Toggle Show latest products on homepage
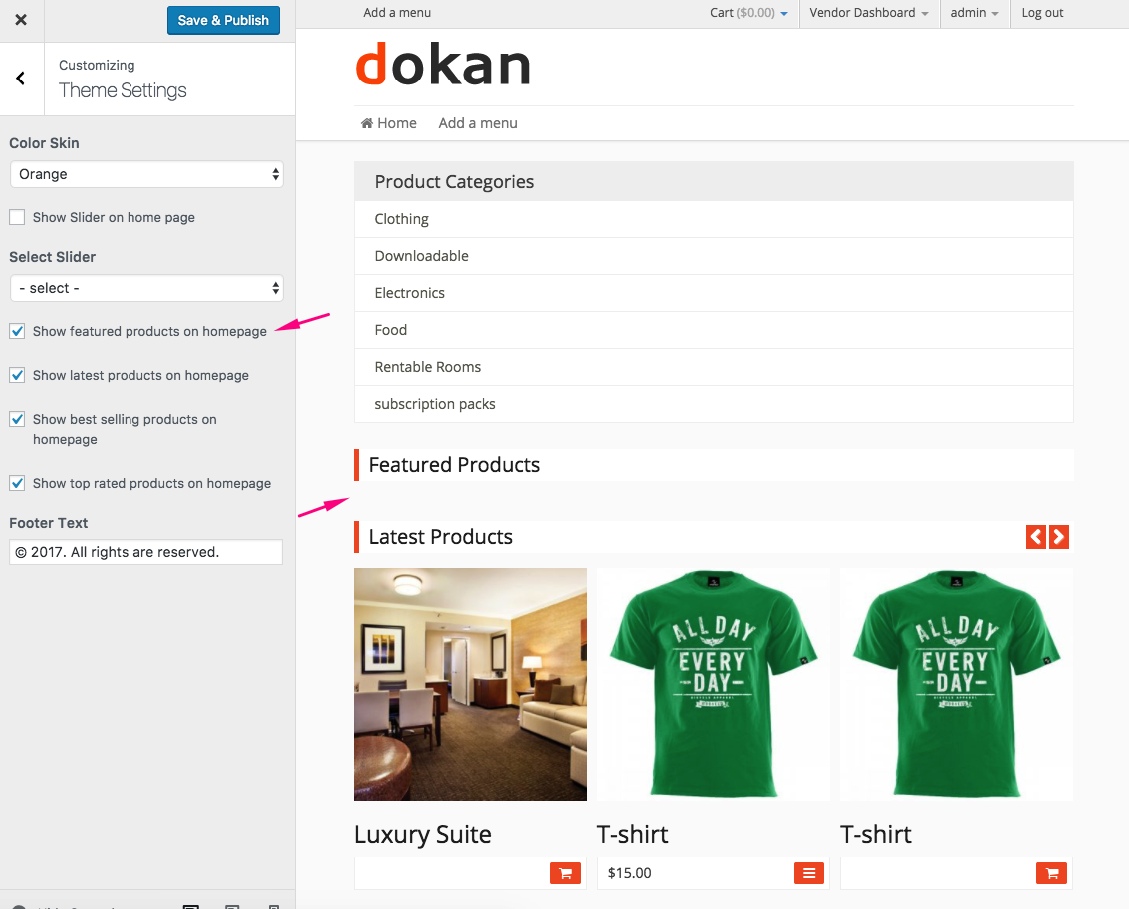 click(x=17, y=375)
